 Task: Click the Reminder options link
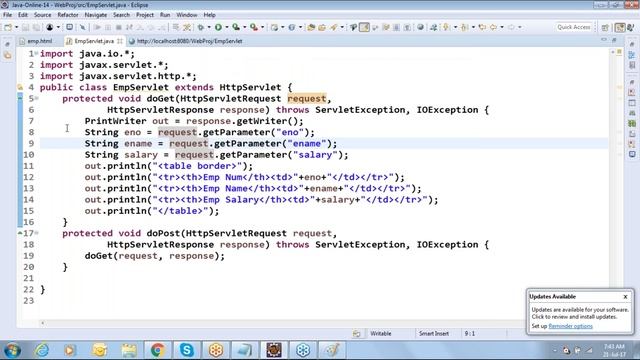570,326
